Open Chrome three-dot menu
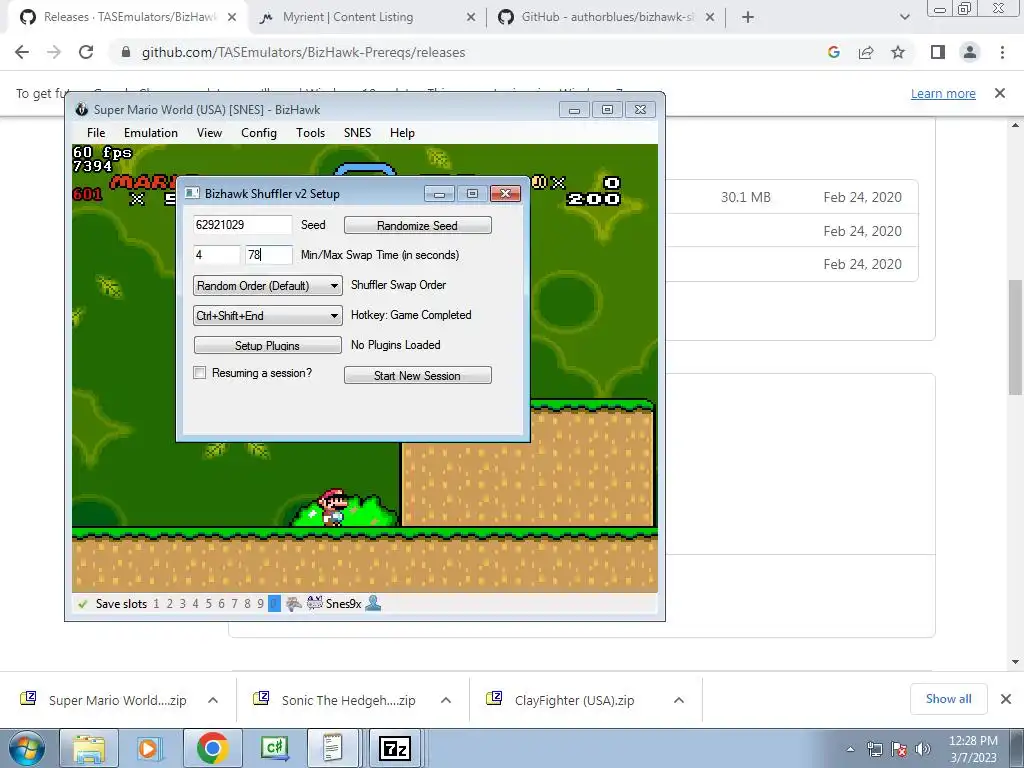This screenshot has width=1024, height=768. coord(1002,52)
